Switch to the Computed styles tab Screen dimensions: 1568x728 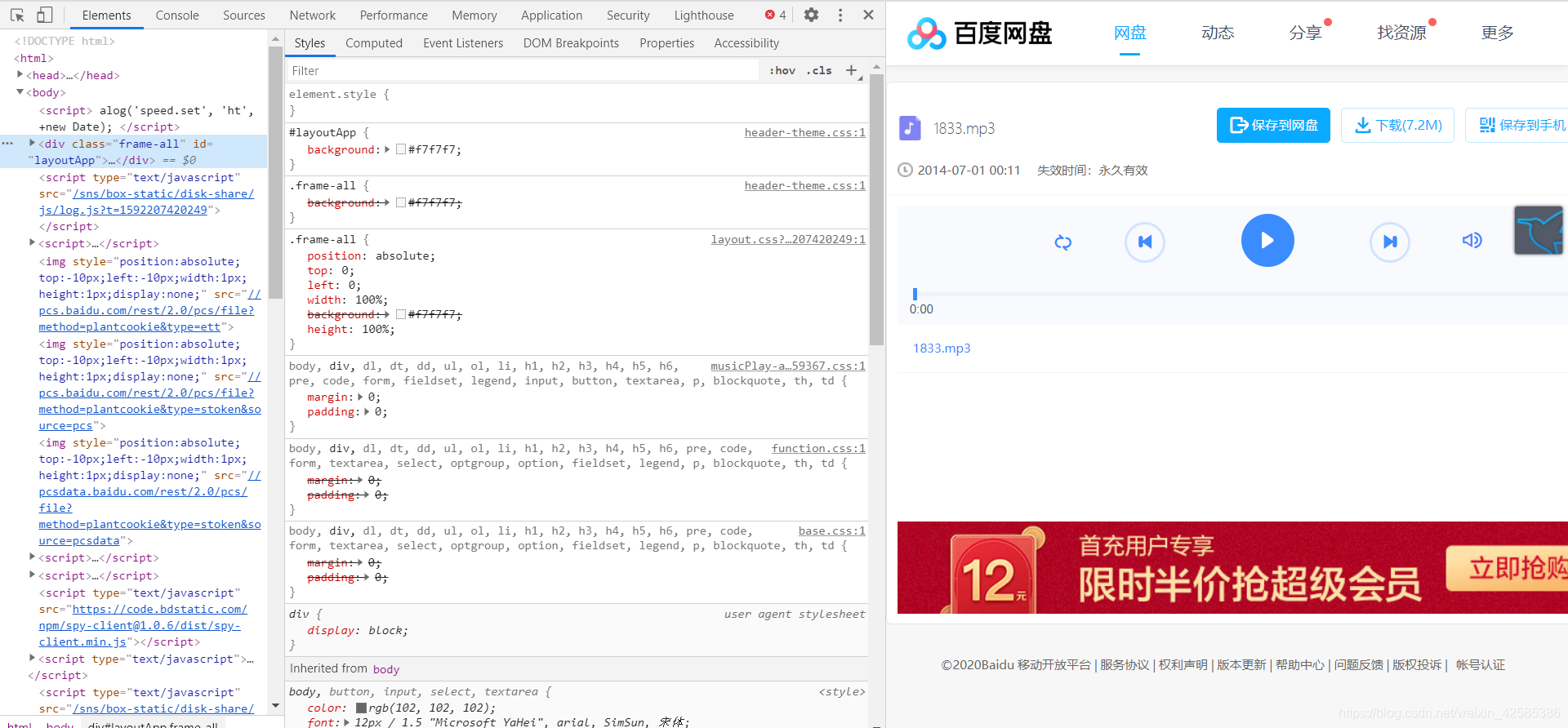click(374, 43)
